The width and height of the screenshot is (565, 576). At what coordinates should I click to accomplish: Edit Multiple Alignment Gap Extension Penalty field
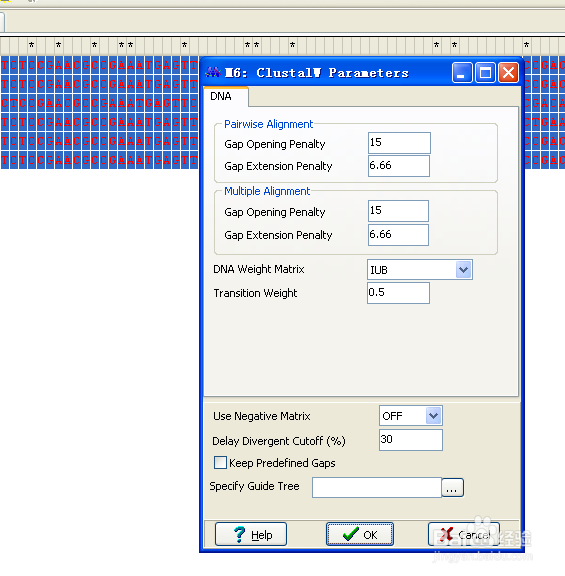[398, 235]
